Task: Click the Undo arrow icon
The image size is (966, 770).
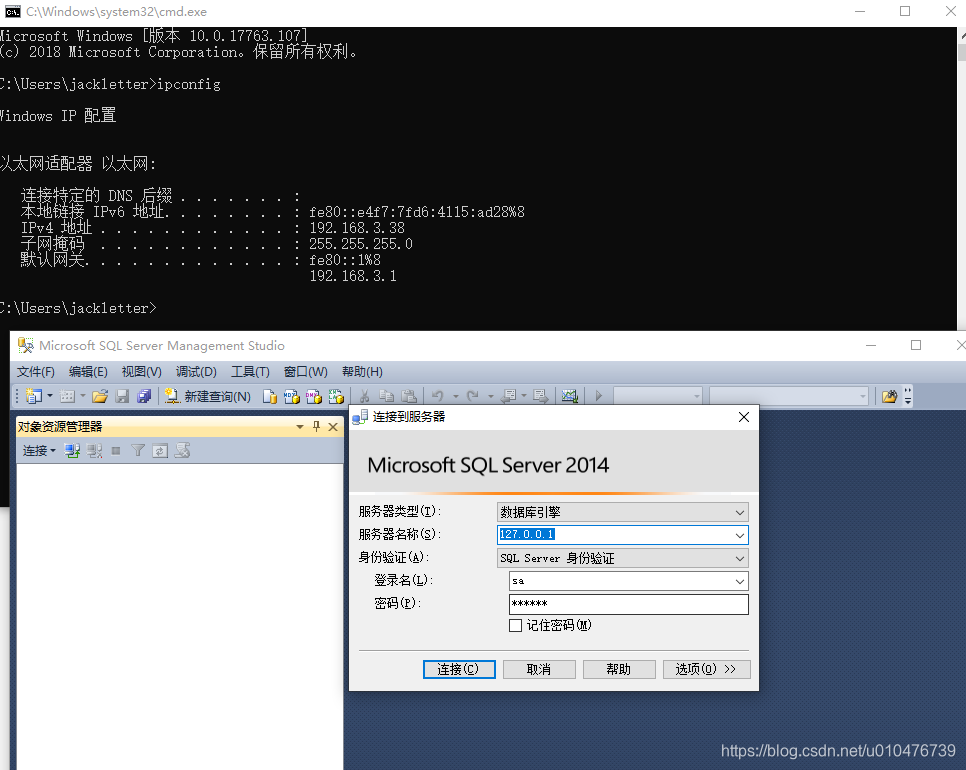Action: click(x=438, y=396)
